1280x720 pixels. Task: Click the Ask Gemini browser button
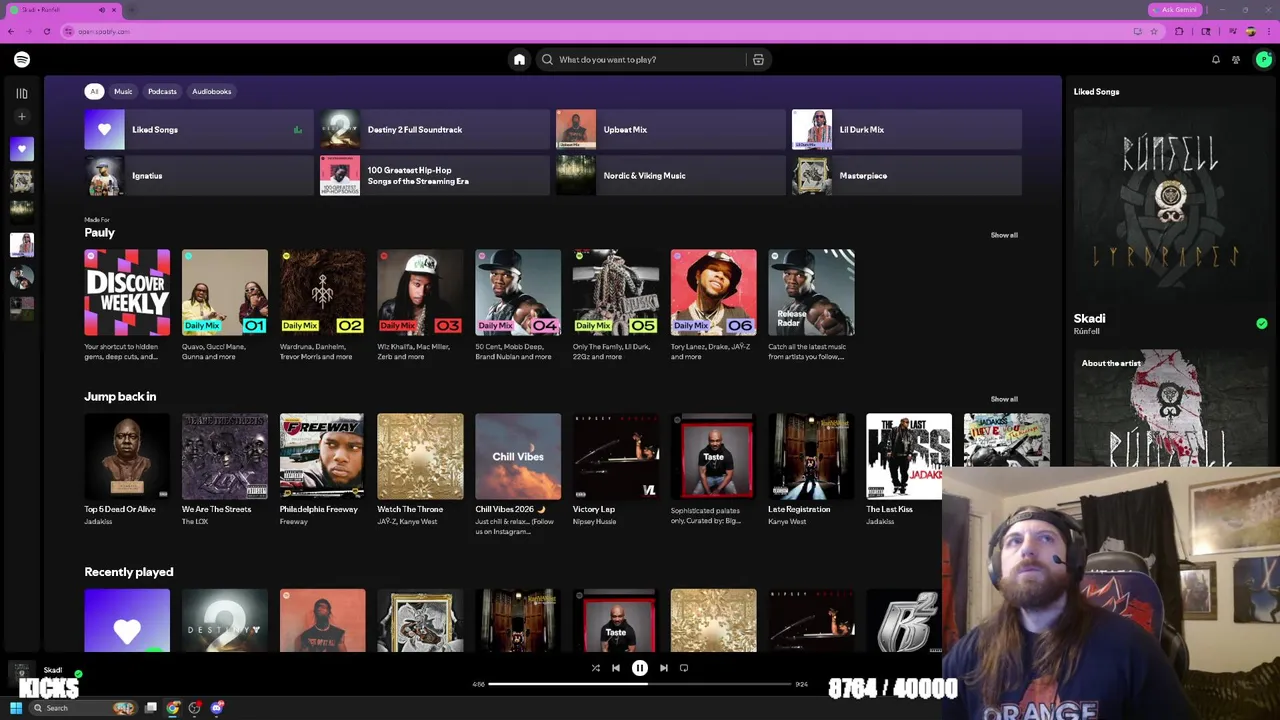click(x=1174, y=10)
